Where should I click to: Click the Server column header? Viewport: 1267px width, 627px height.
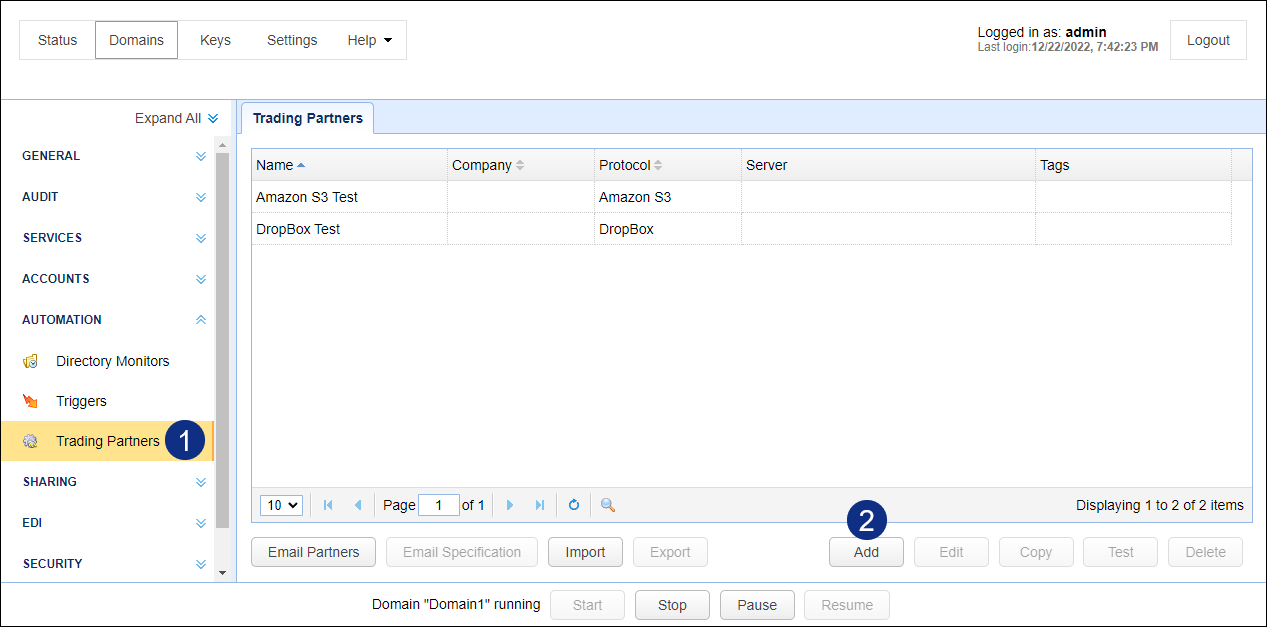click(x=888, y=165)
